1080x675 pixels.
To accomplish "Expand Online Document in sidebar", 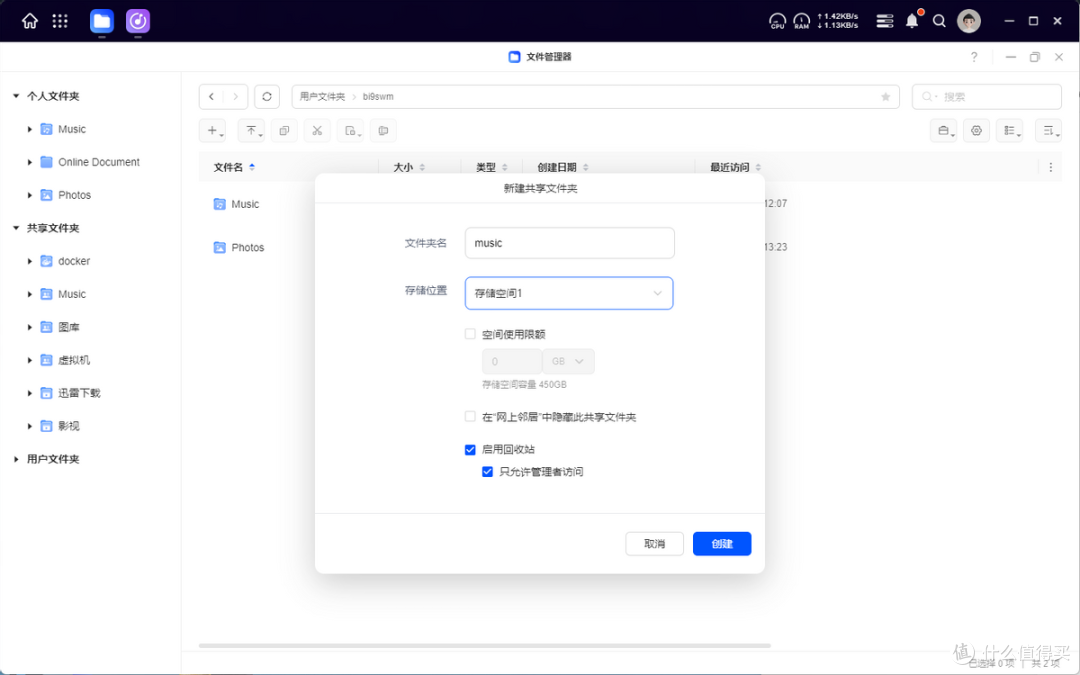I will pos(30,163).
